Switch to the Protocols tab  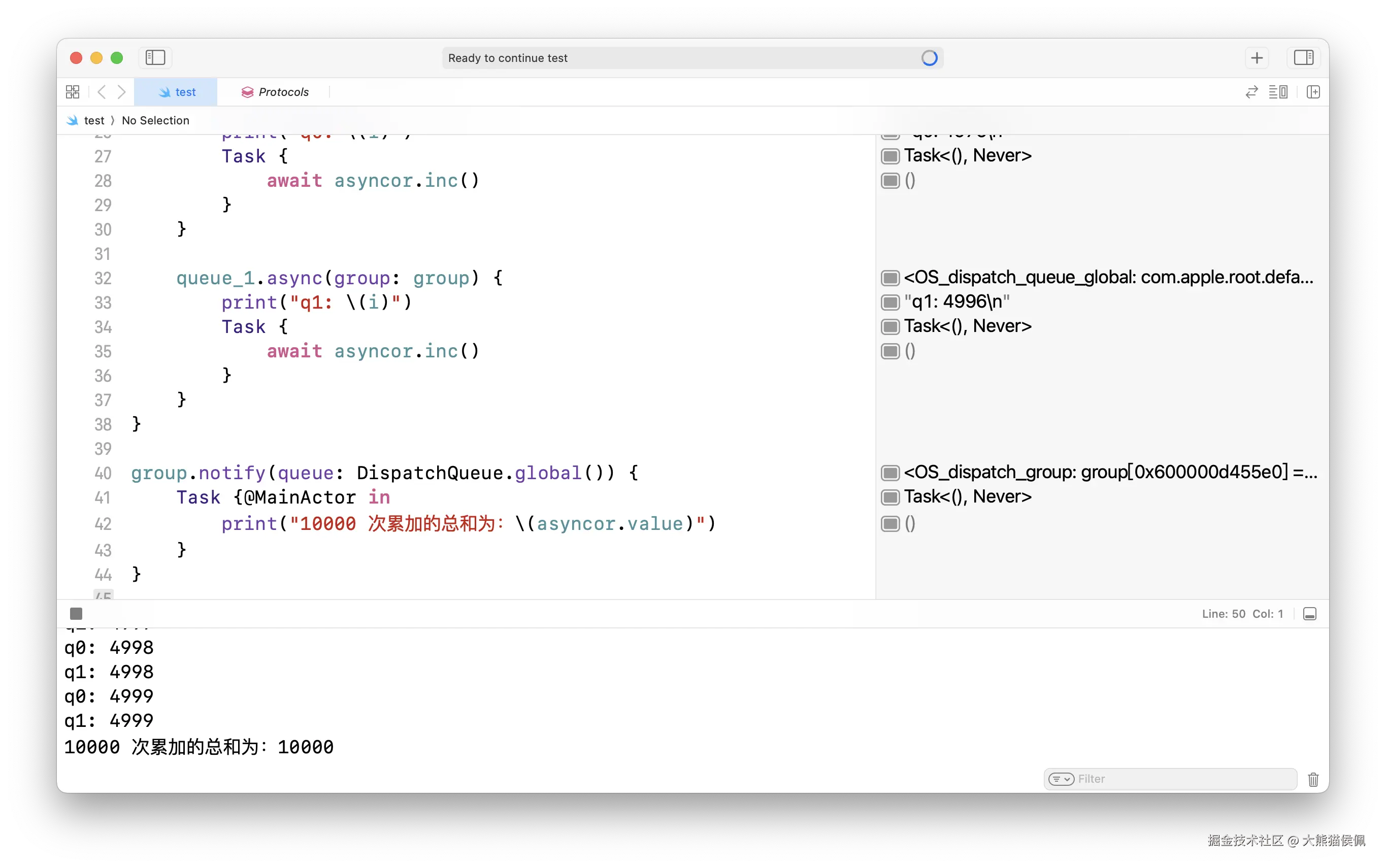click(275, 92)
